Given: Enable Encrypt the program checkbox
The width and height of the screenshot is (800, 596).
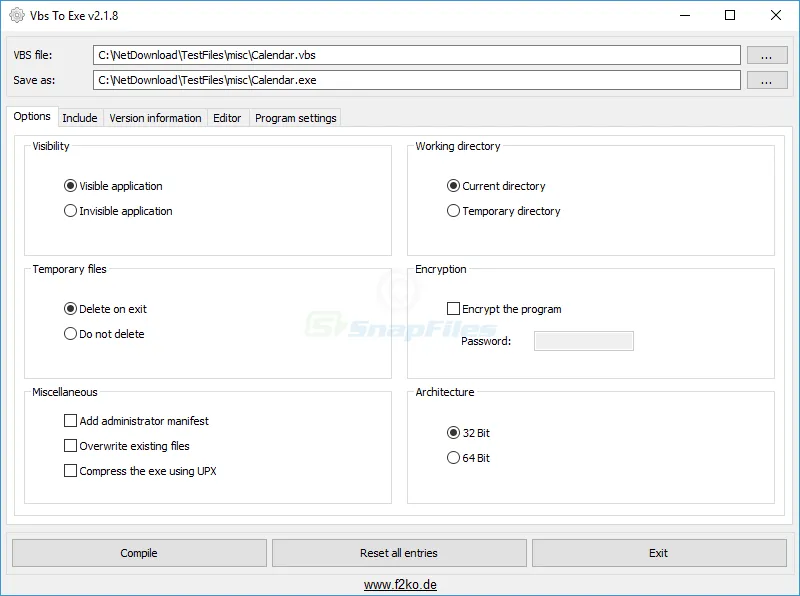Looking at the screenshot, I should point(504,309).
